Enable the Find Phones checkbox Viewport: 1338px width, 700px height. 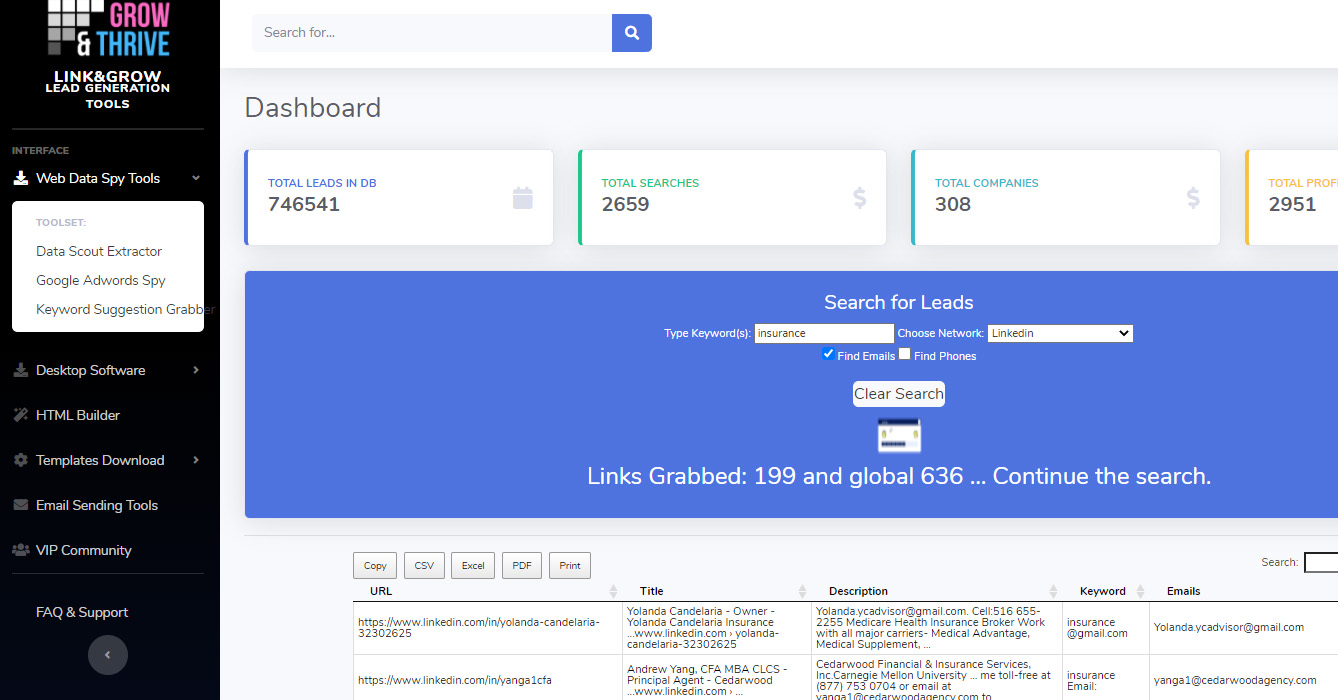pyautogui.click(x=904, y=354)
